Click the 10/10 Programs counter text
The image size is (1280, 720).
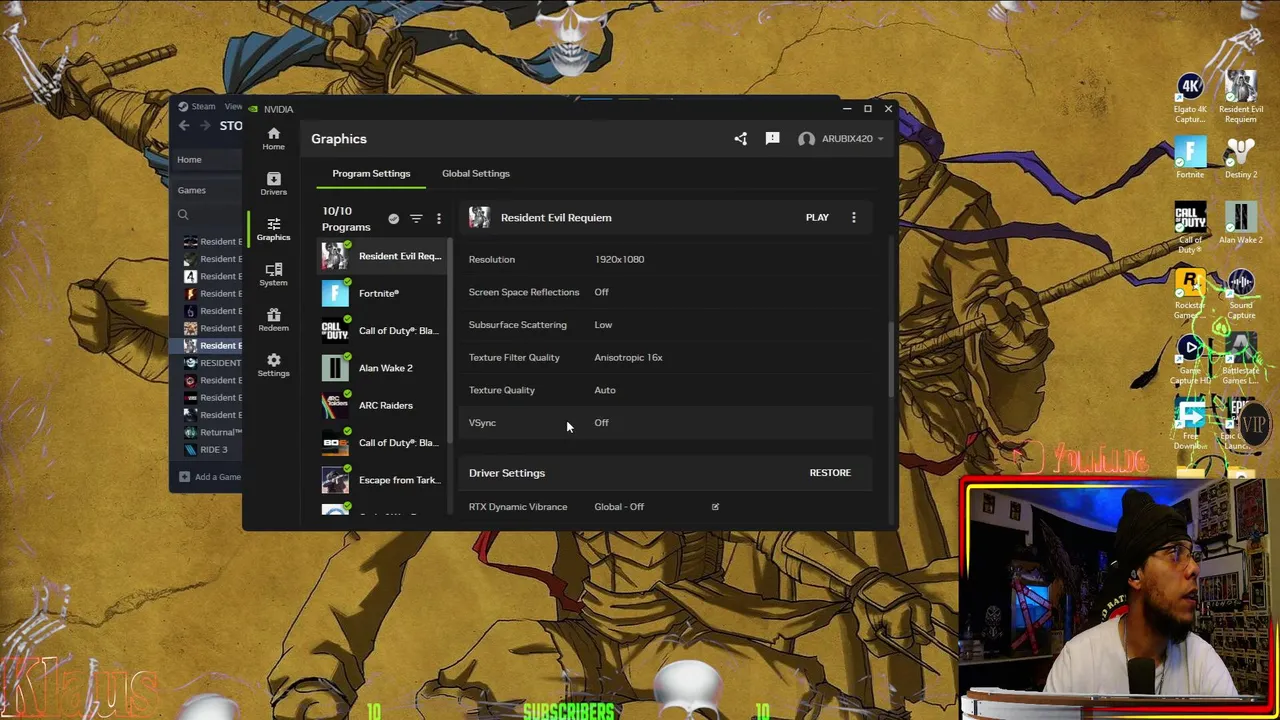(346, 219)
